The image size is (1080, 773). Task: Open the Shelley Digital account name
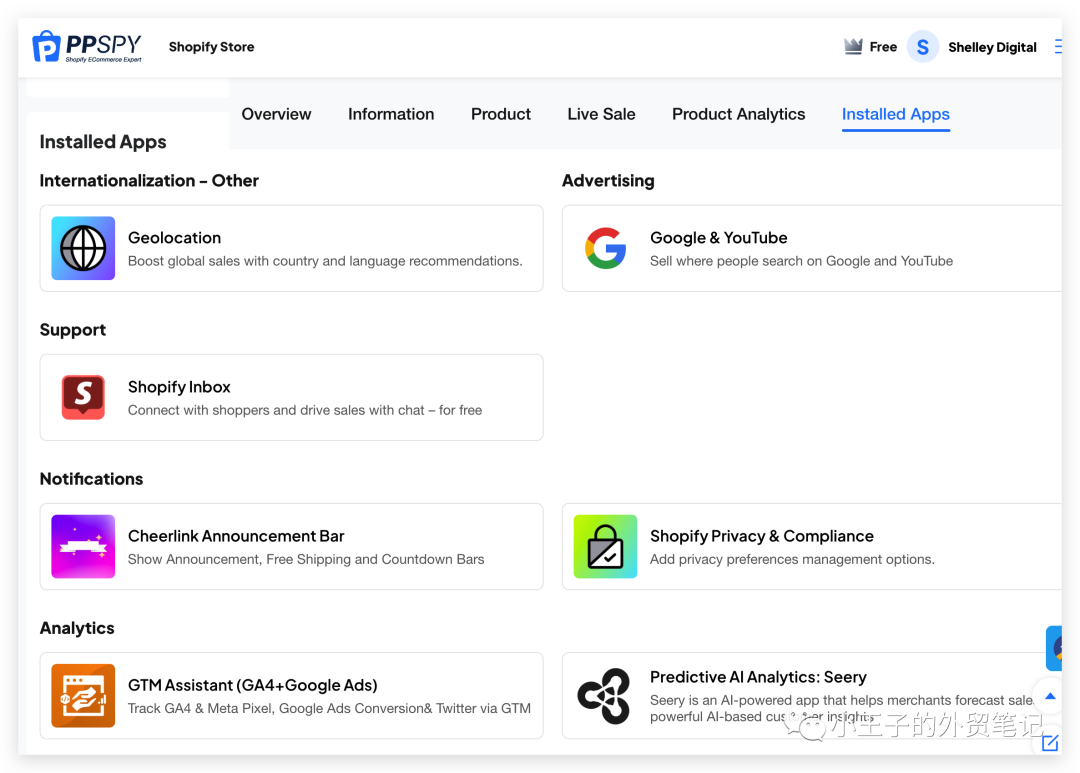pos(992,47)
